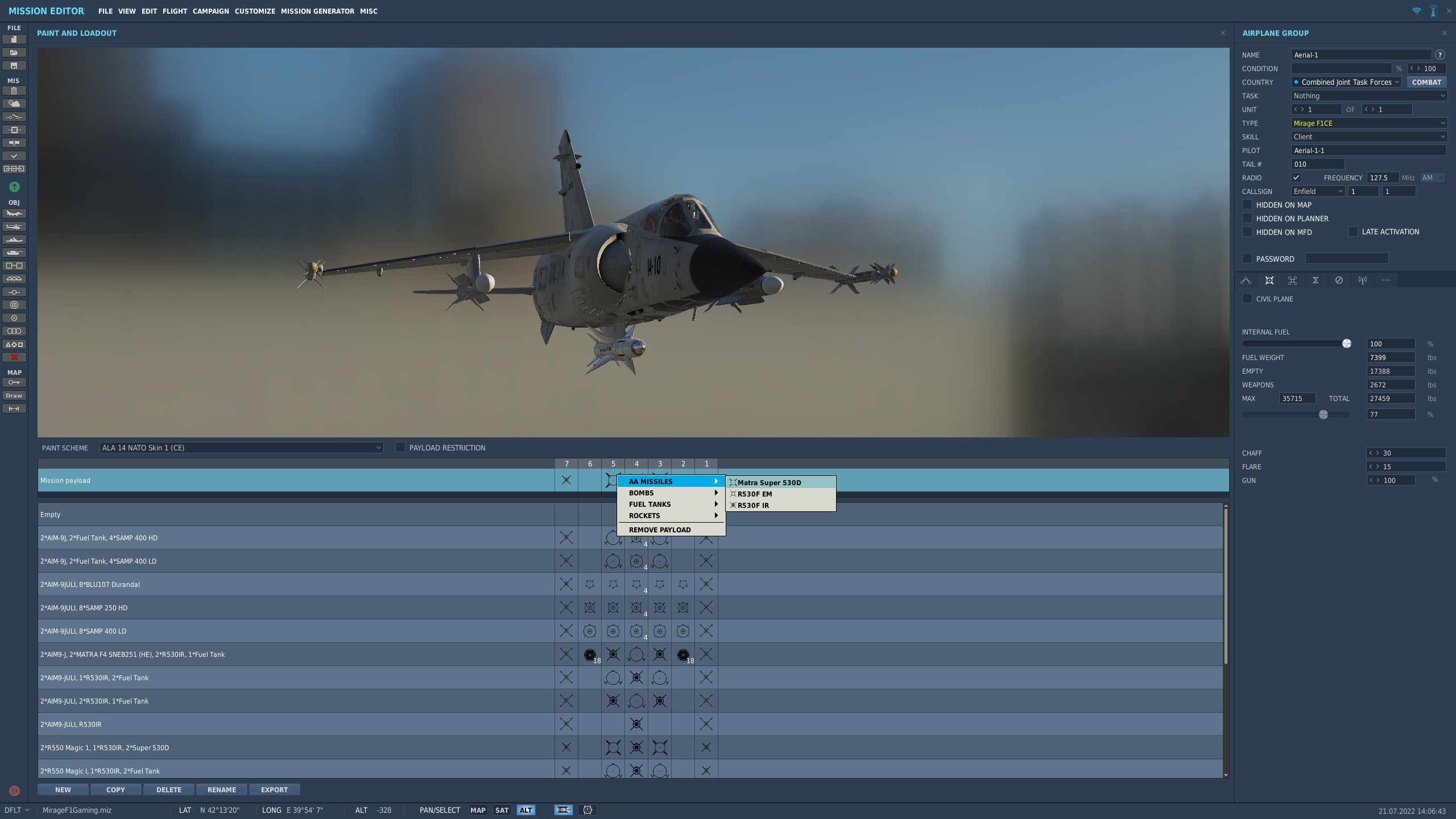The image size is (1456, 819).
Task: Click the Tail # input field
Action: pyautogui.click(x=1317, y=164)
